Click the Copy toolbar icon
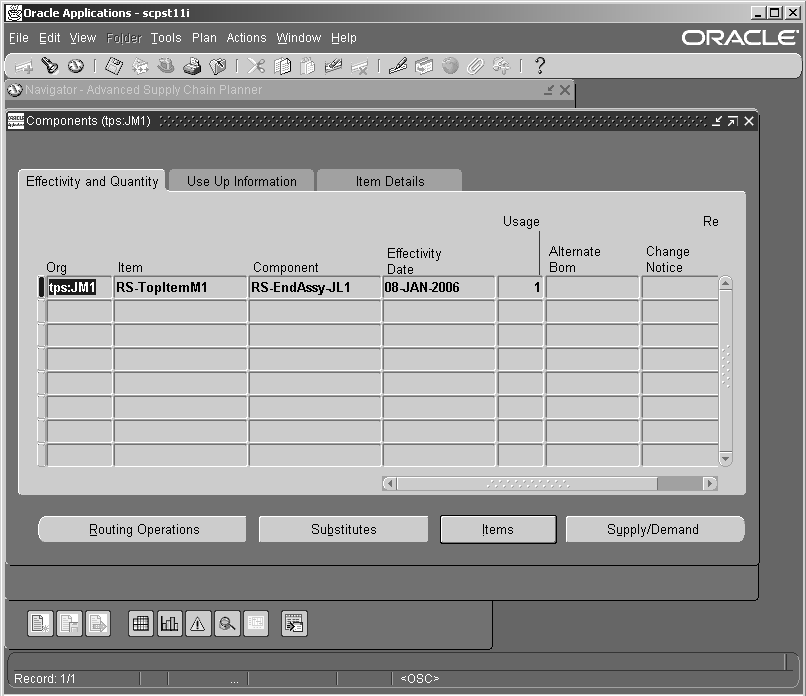The height and width of the screenshot is (696, 806). (282, 66)
